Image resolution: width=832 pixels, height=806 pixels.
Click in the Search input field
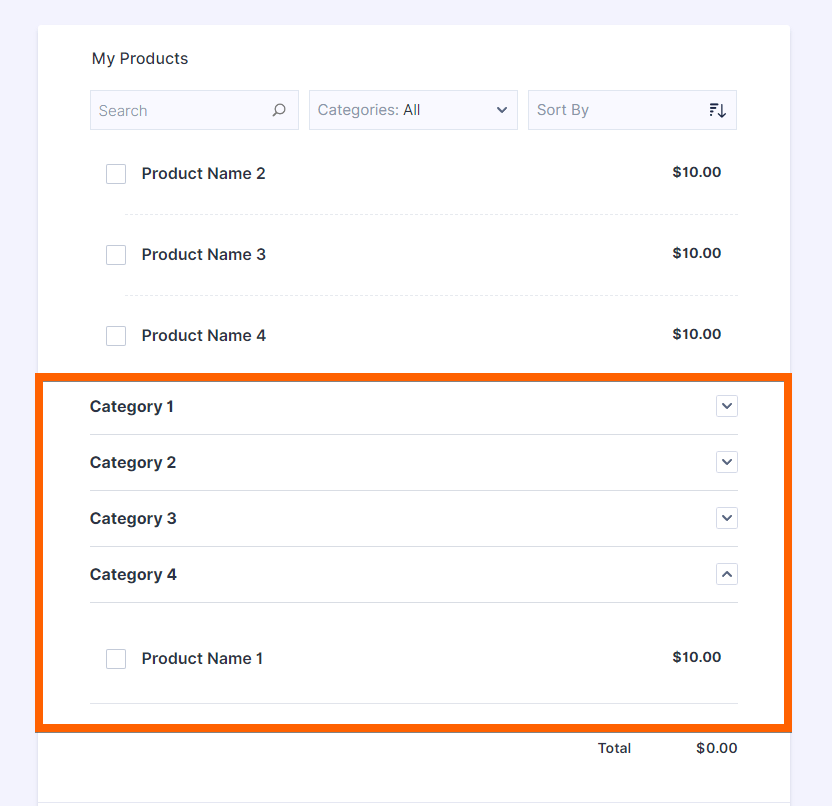[180, 110]
